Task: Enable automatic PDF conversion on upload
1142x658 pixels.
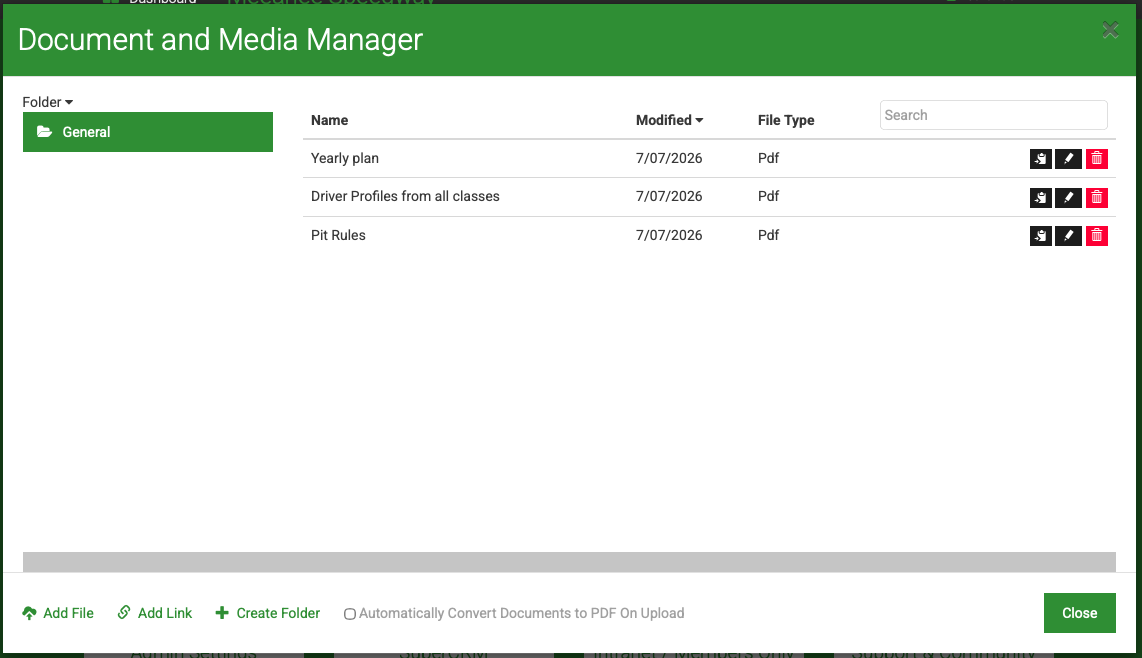Action: tap(350, 614)
